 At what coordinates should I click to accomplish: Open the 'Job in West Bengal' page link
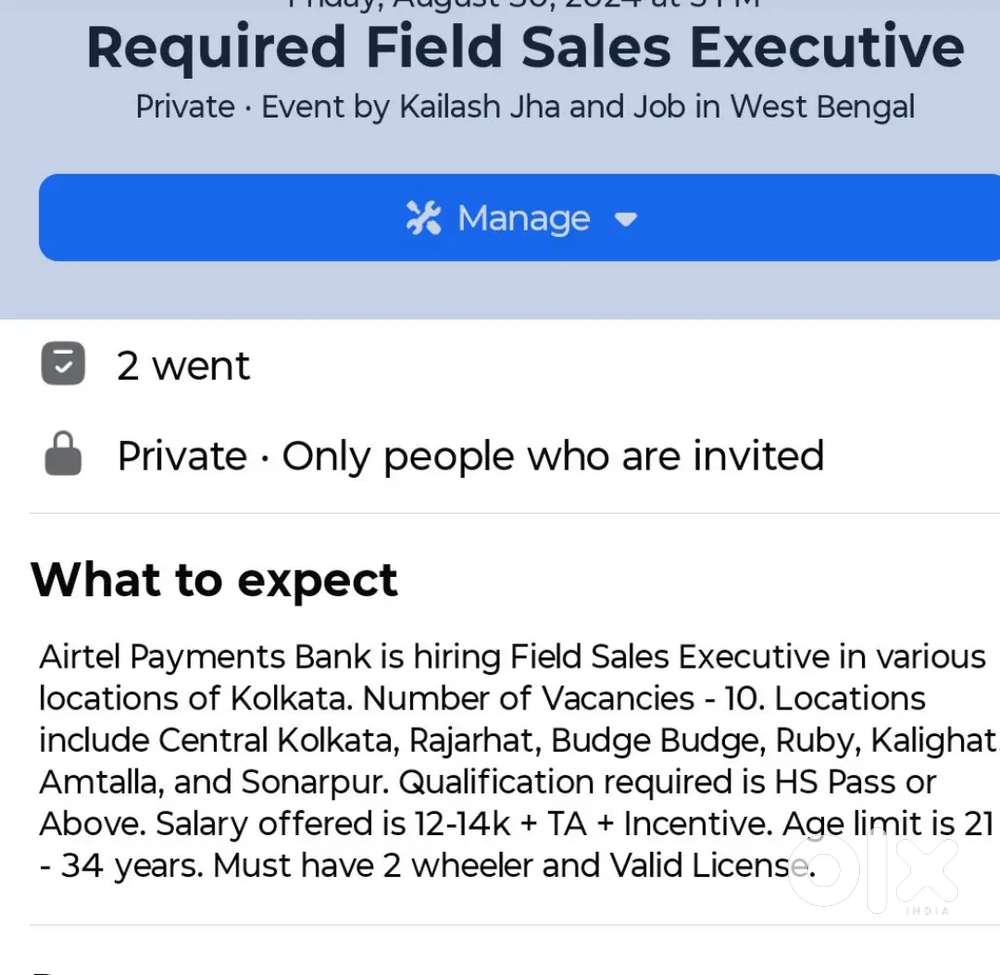775,106
